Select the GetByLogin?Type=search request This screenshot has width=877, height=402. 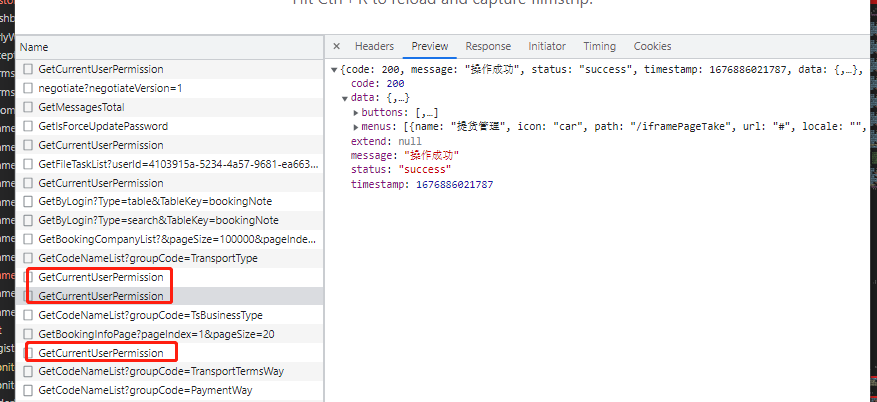tap(158, 220)
